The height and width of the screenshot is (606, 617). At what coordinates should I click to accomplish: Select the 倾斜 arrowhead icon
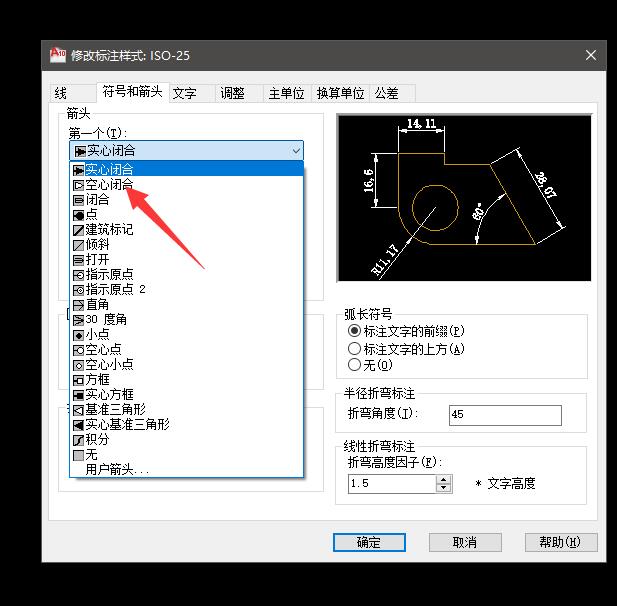point(79,245)
